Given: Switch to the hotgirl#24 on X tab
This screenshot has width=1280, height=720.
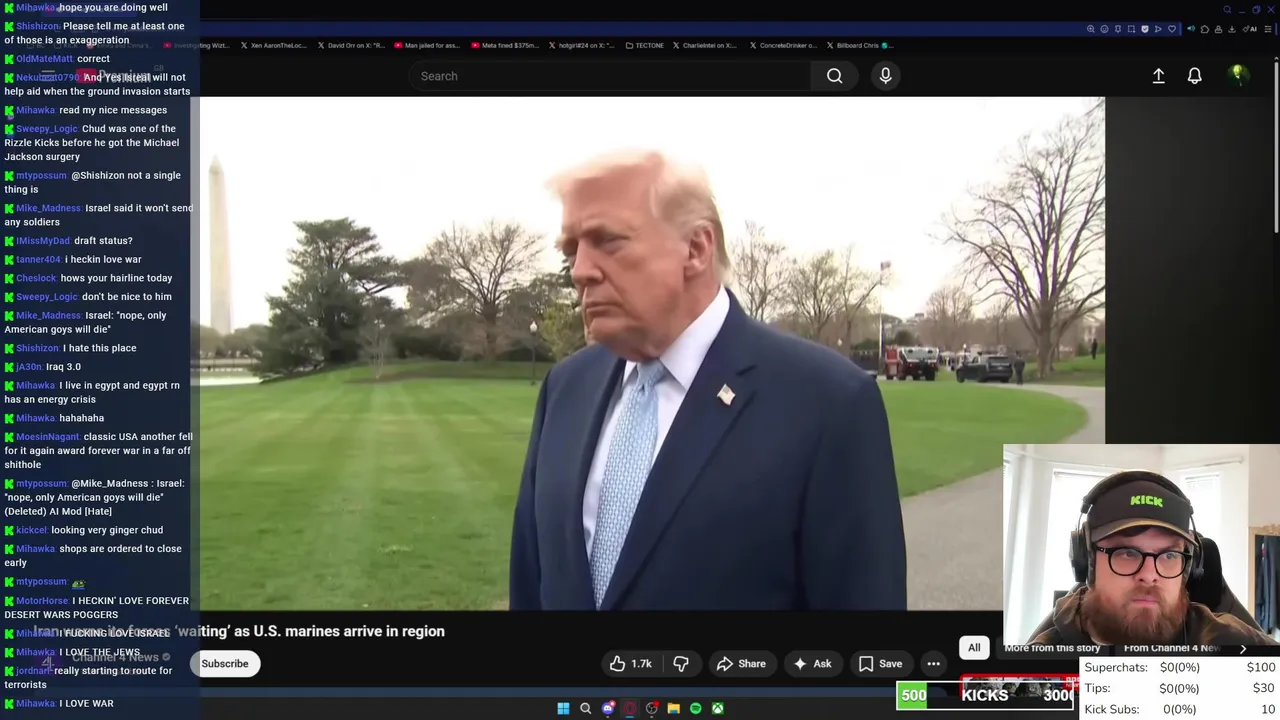Looking at the screenshot, I should coord(580,45).
